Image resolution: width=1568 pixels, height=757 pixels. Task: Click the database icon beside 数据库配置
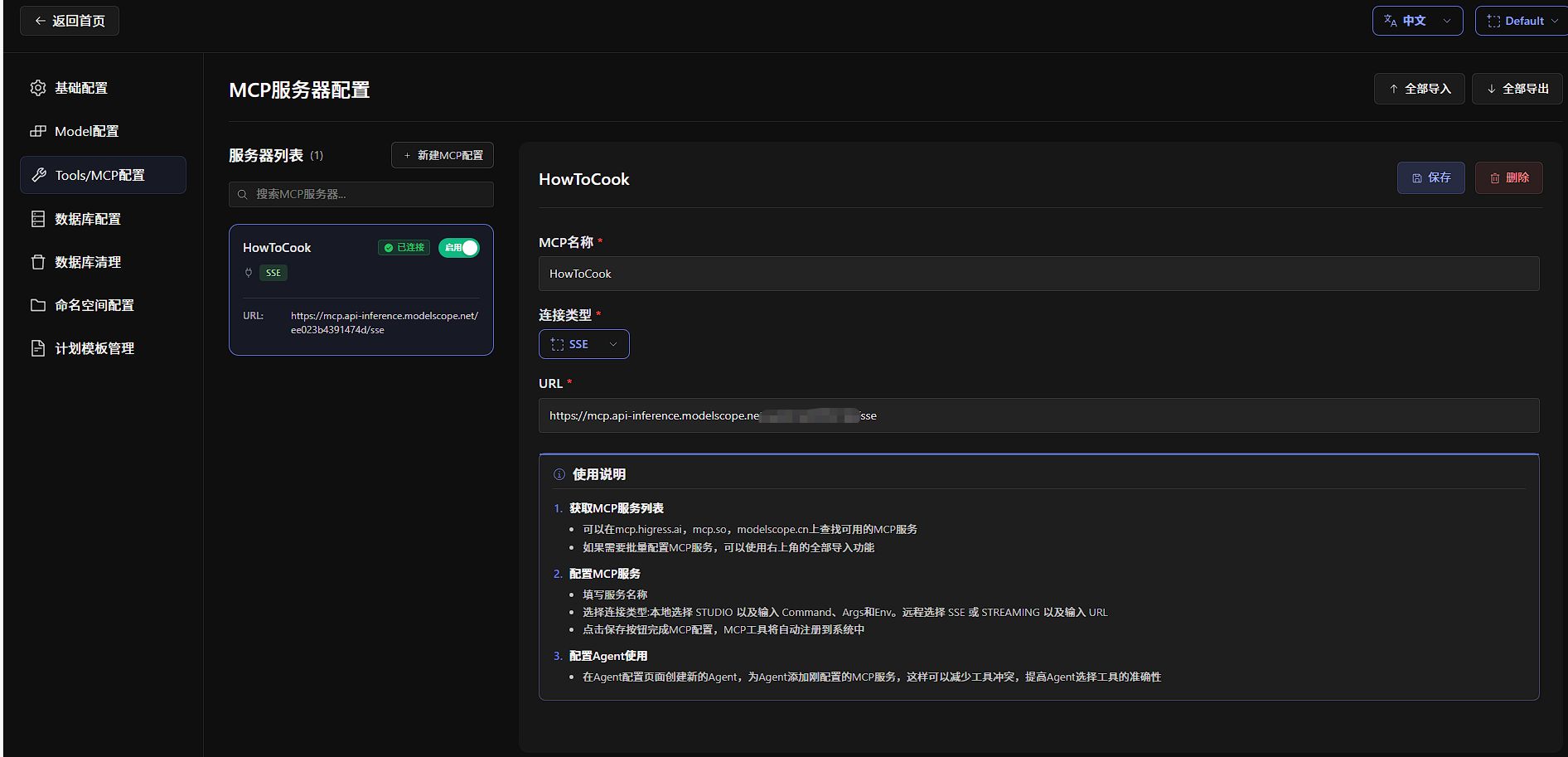[x=38, y=219]
